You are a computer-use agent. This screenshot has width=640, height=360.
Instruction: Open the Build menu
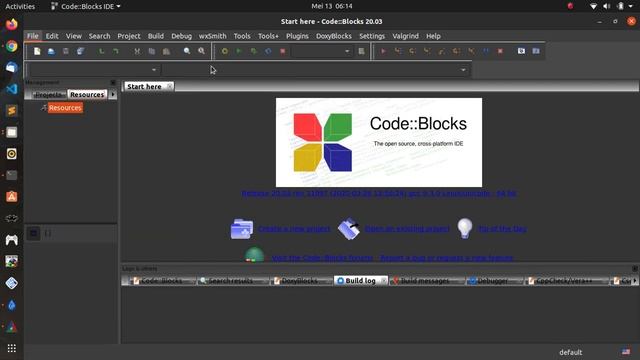pyautogui.click(x=156, y=36)
